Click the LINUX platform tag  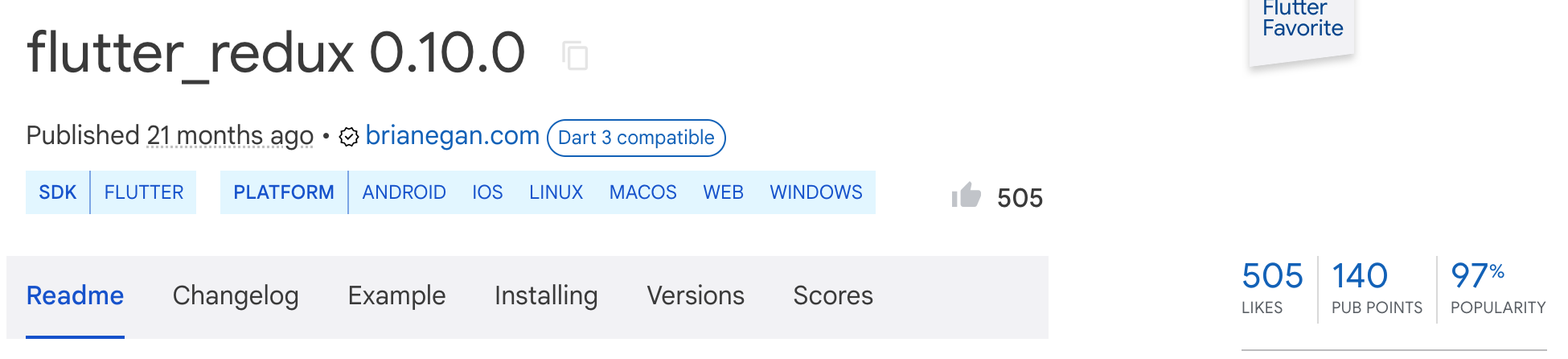click(x=556, y=192)
